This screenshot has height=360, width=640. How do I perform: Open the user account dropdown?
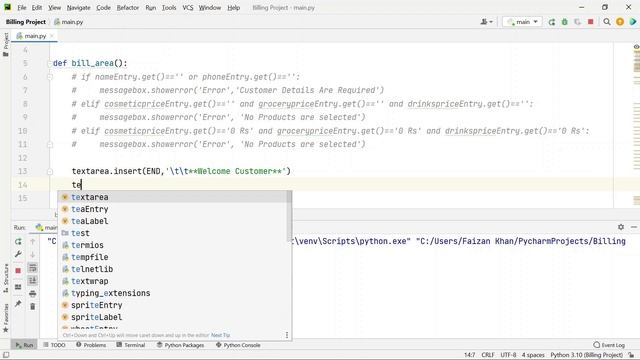[487, 22]
